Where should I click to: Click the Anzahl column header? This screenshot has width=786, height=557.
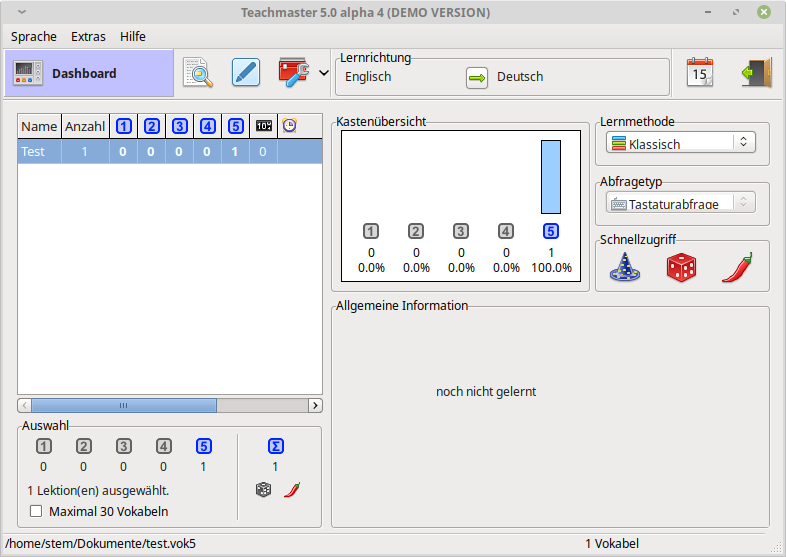(85, 126)
